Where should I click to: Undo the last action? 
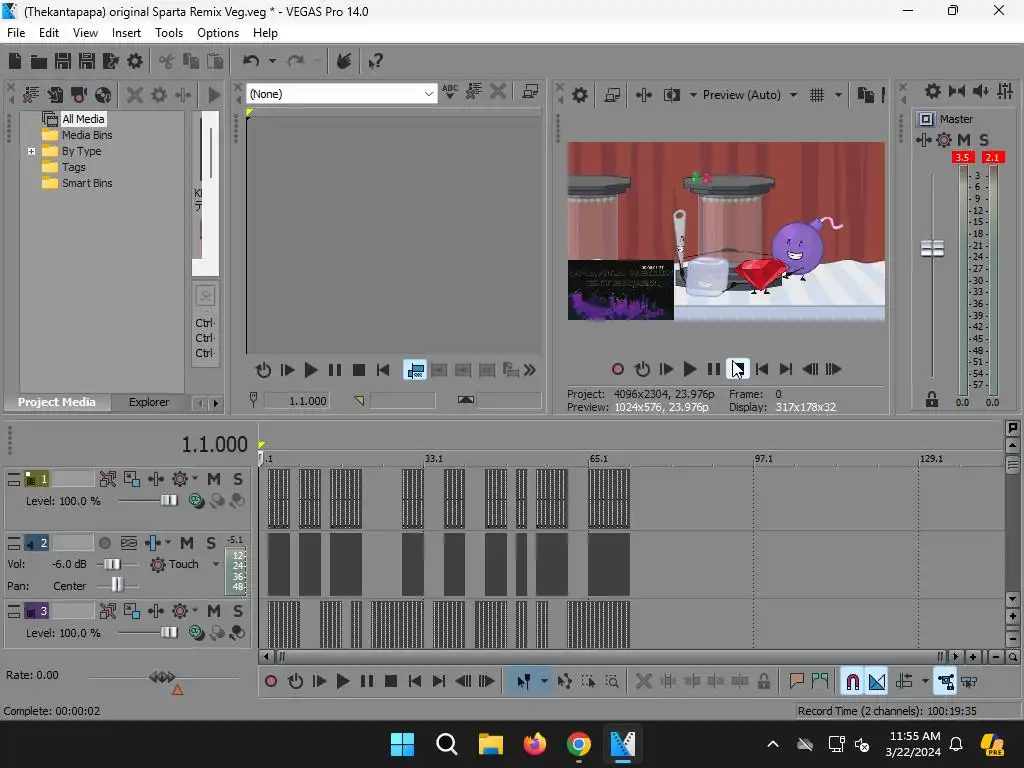tap(251, 61)
